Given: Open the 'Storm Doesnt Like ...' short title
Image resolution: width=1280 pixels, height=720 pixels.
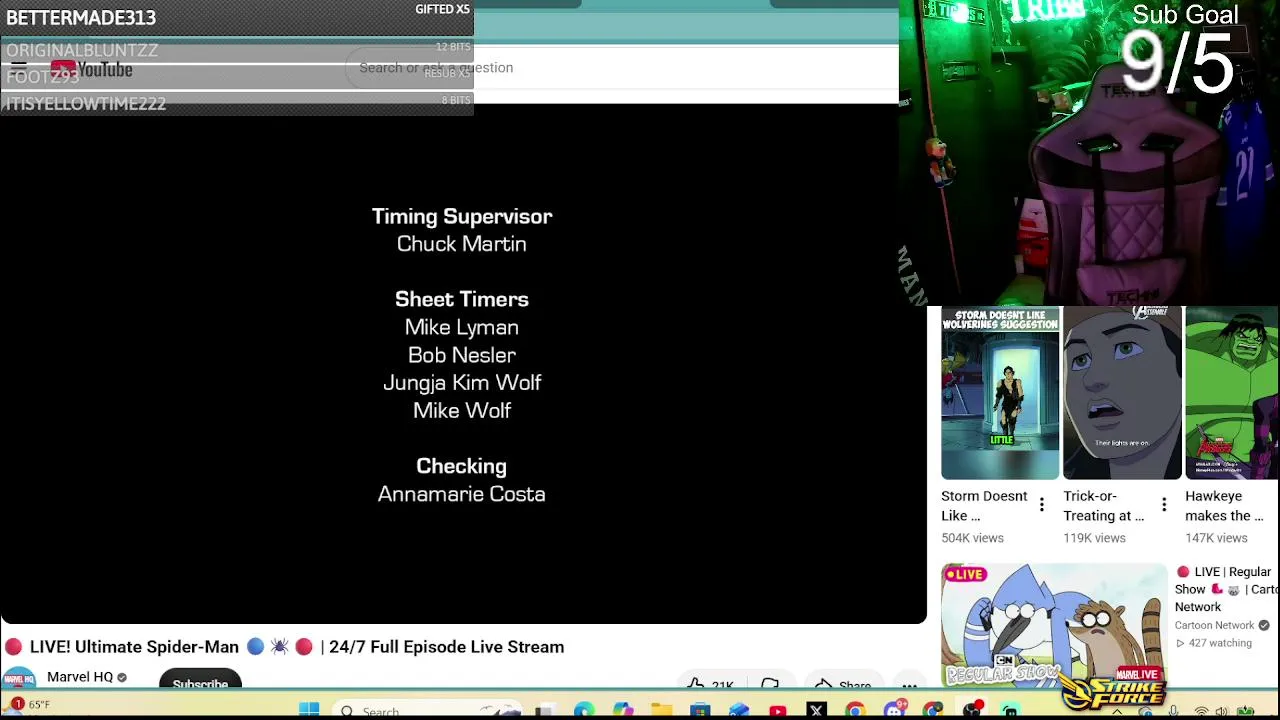Looking at the screenshot, I should [x=984, y=506].
